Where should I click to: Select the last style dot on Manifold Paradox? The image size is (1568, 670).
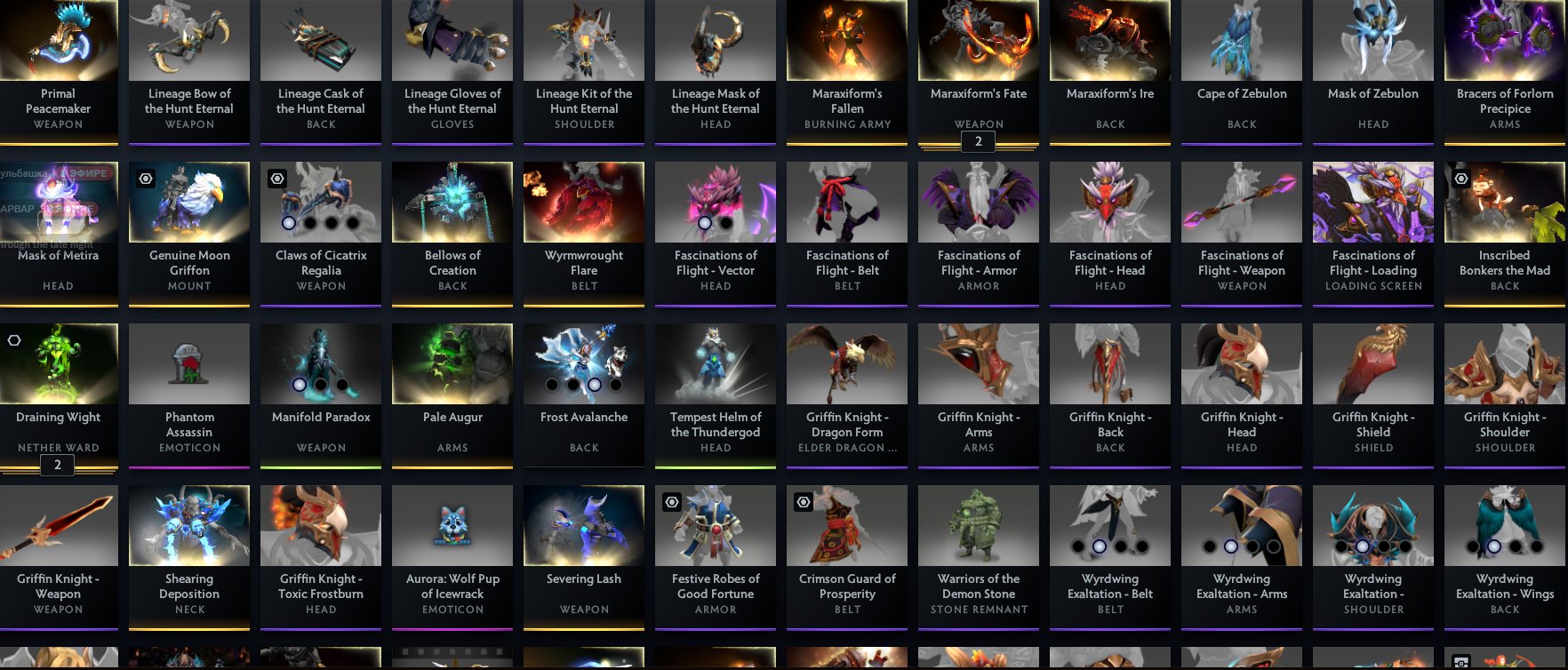(x=342, y=385)
